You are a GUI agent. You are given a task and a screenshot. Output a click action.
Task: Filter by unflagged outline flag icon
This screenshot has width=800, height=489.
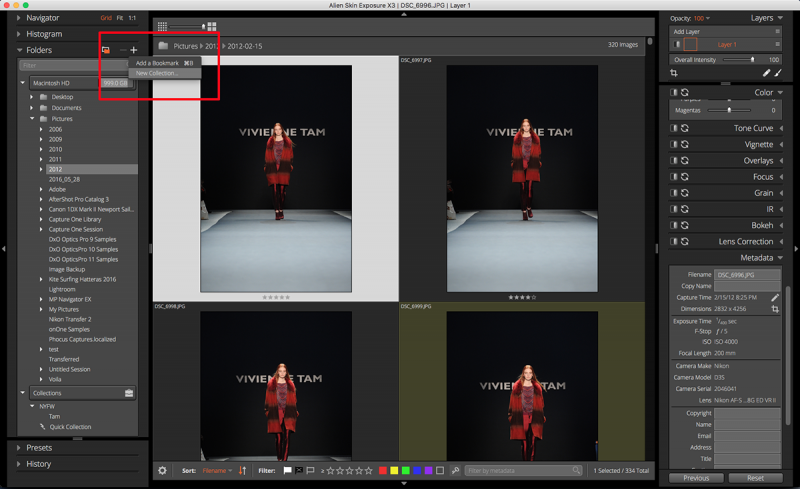point(310,471)
